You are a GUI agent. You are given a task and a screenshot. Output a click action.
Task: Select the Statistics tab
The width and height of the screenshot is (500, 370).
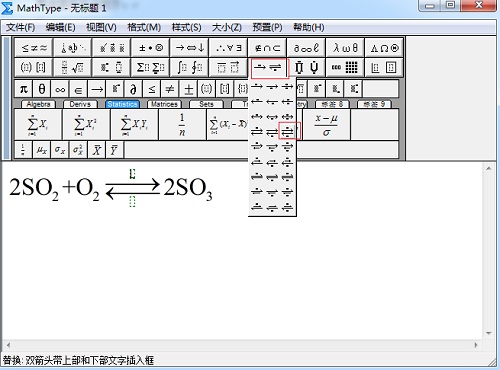click(122, 104)
